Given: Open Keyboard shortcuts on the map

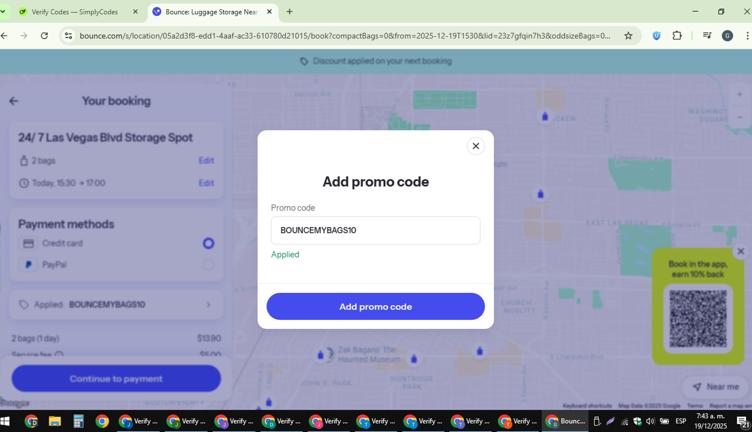Looking at the screenshot, I should click(x=587, y=406).
